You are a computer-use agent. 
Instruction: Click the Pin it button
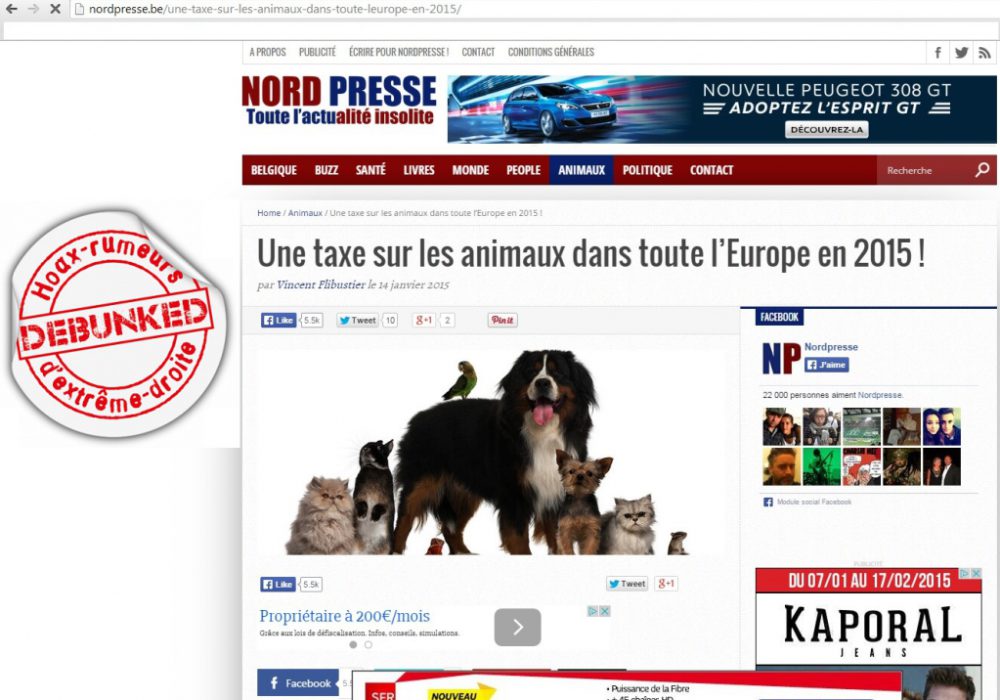[503, 320]
